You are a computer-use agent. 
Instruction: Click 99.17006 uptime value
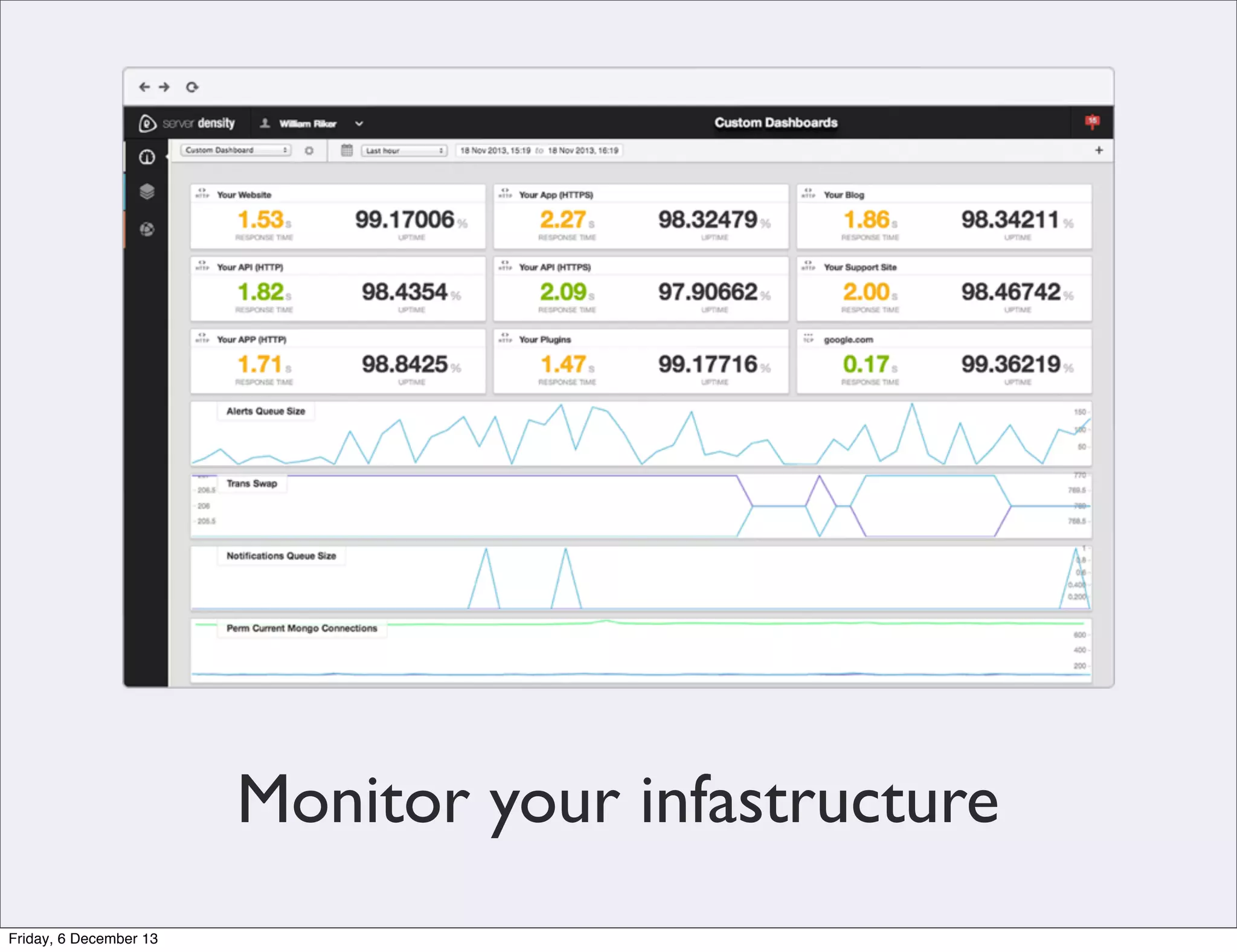pos(405,220)
